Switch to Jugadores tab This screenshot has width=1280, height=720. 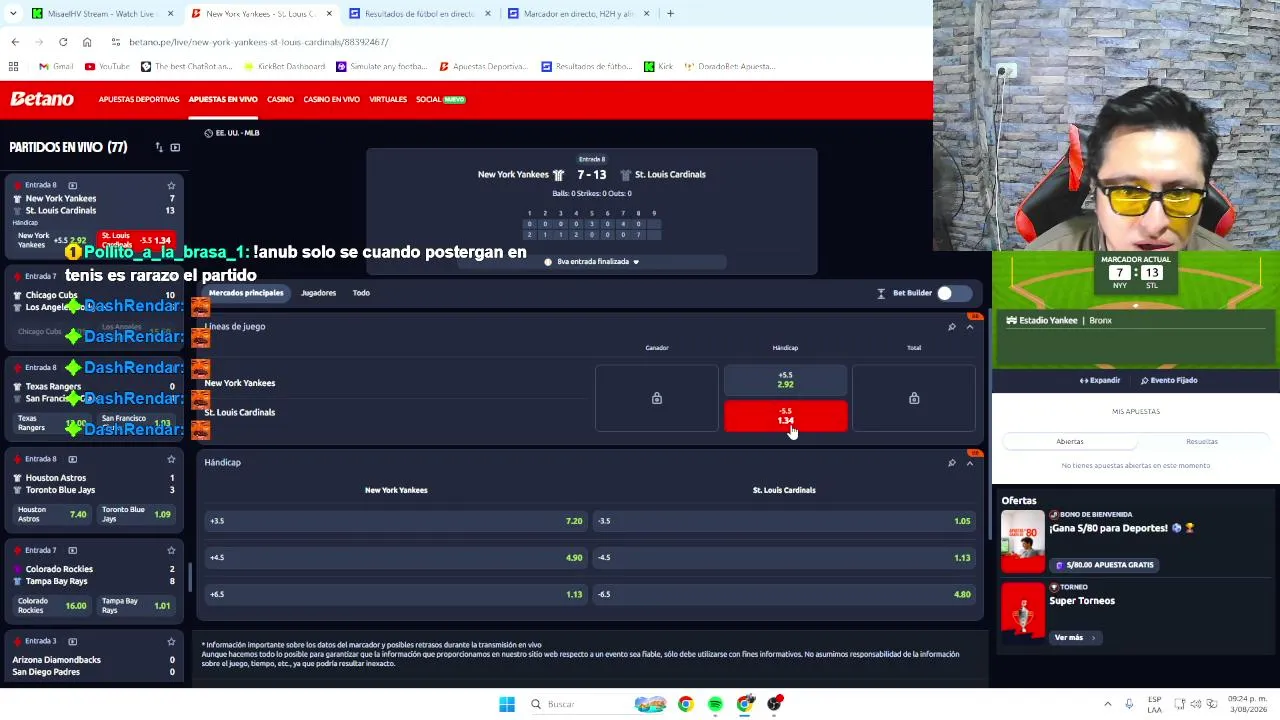pos(319,293)
